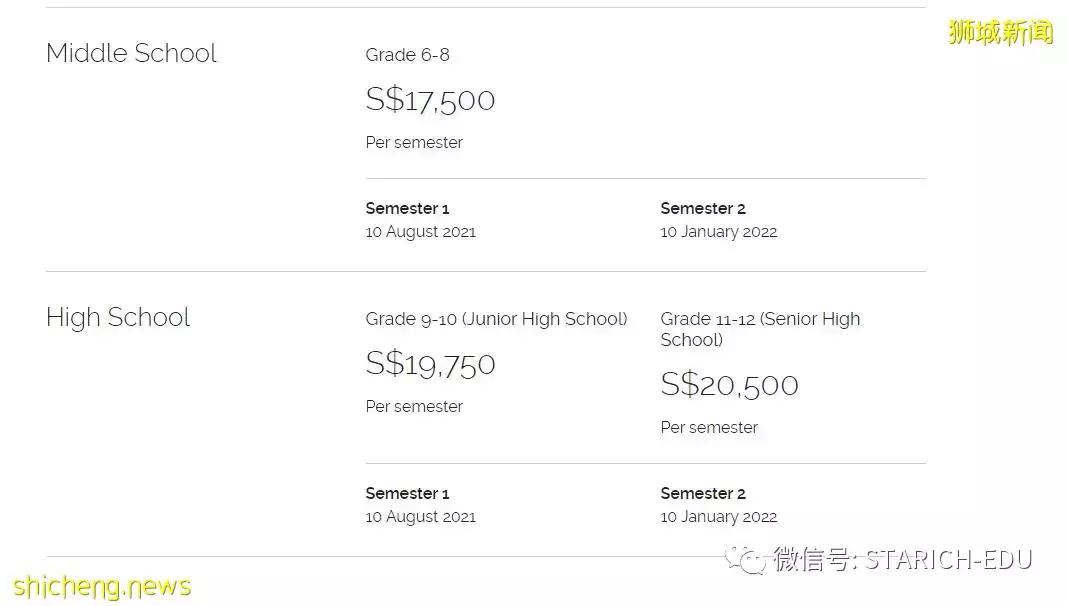Select the Grade 6-8 label
The width and height of the screenshot is (1068, 606).
click(408, 55)
